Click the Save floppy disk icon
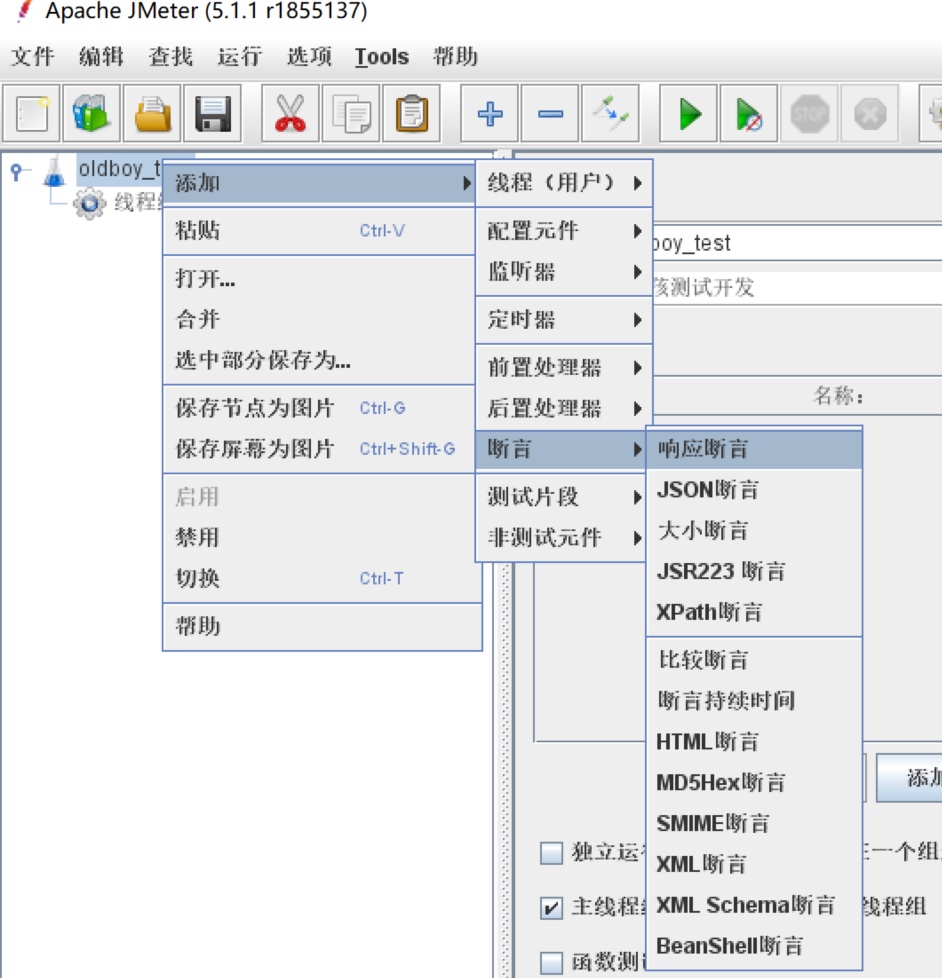The height and width of the screenshot is (978, 942). point(213,114)
